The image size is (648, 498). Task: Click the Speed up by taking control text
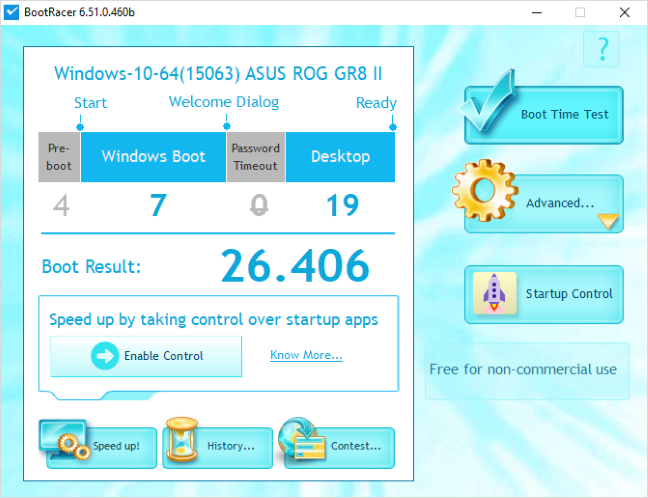(x=214, y=320)
